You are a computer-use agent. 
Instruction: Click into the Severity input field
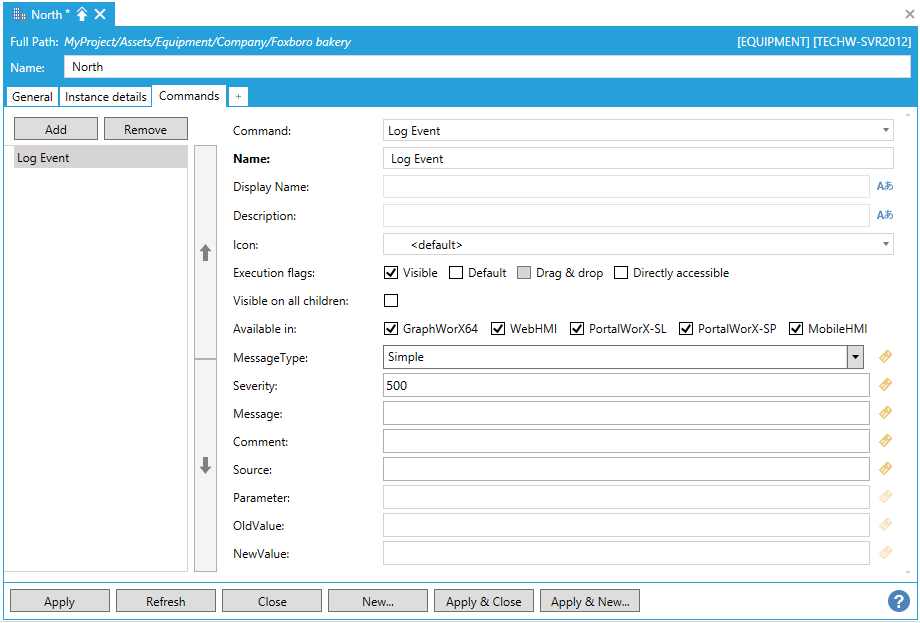point(625,385)
